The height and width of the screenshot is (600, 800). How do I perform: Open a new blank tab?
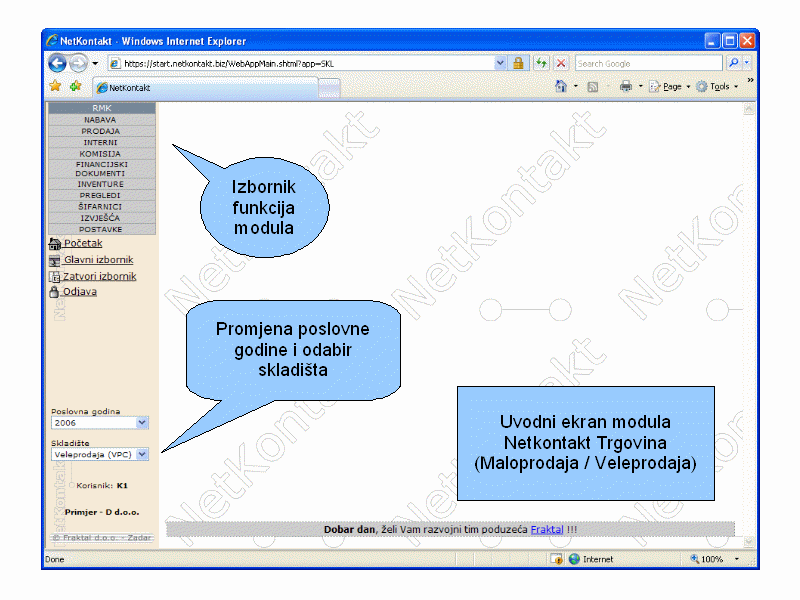(329, 88)
